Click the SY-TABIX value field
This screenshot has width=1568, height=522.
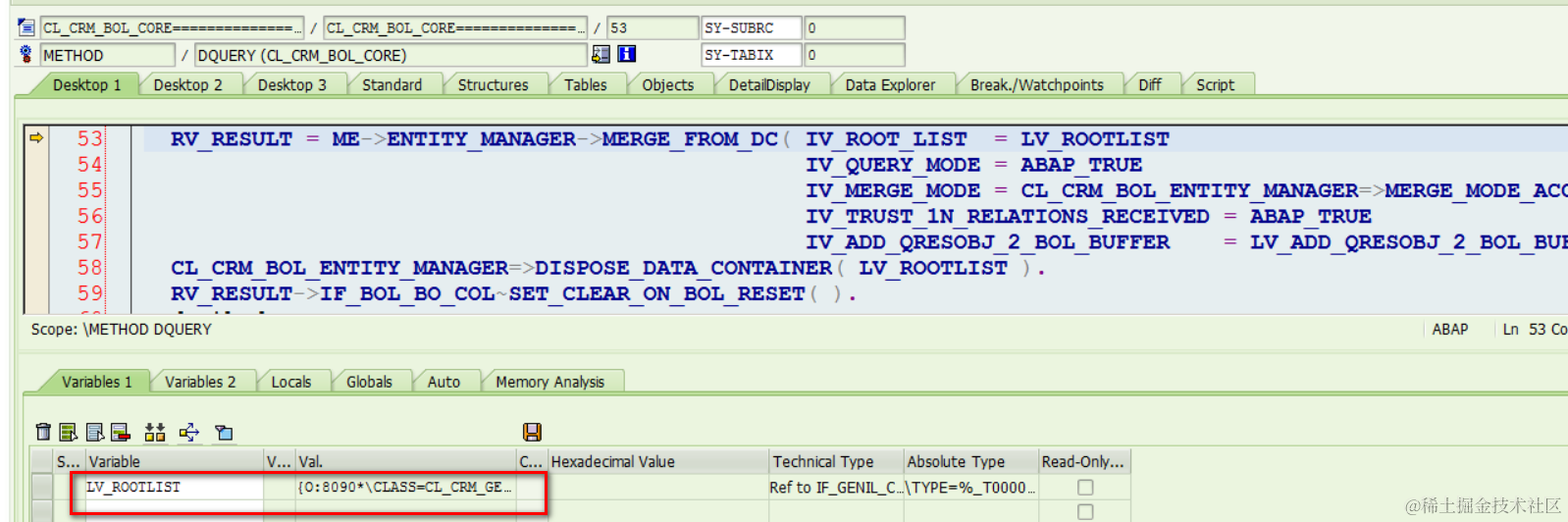(854, 55)
